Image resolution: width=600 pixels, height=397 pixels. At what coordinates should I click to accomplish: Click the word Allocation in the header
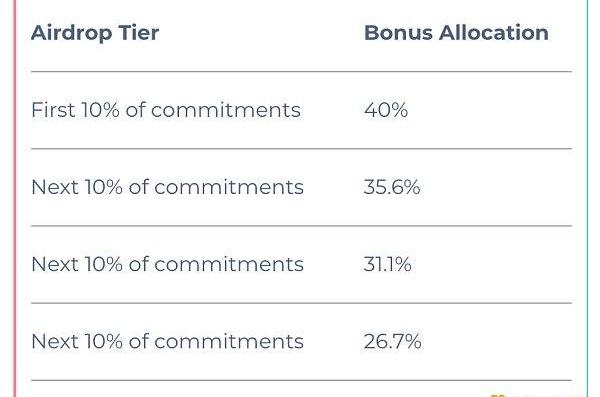[x=494, y=33]
